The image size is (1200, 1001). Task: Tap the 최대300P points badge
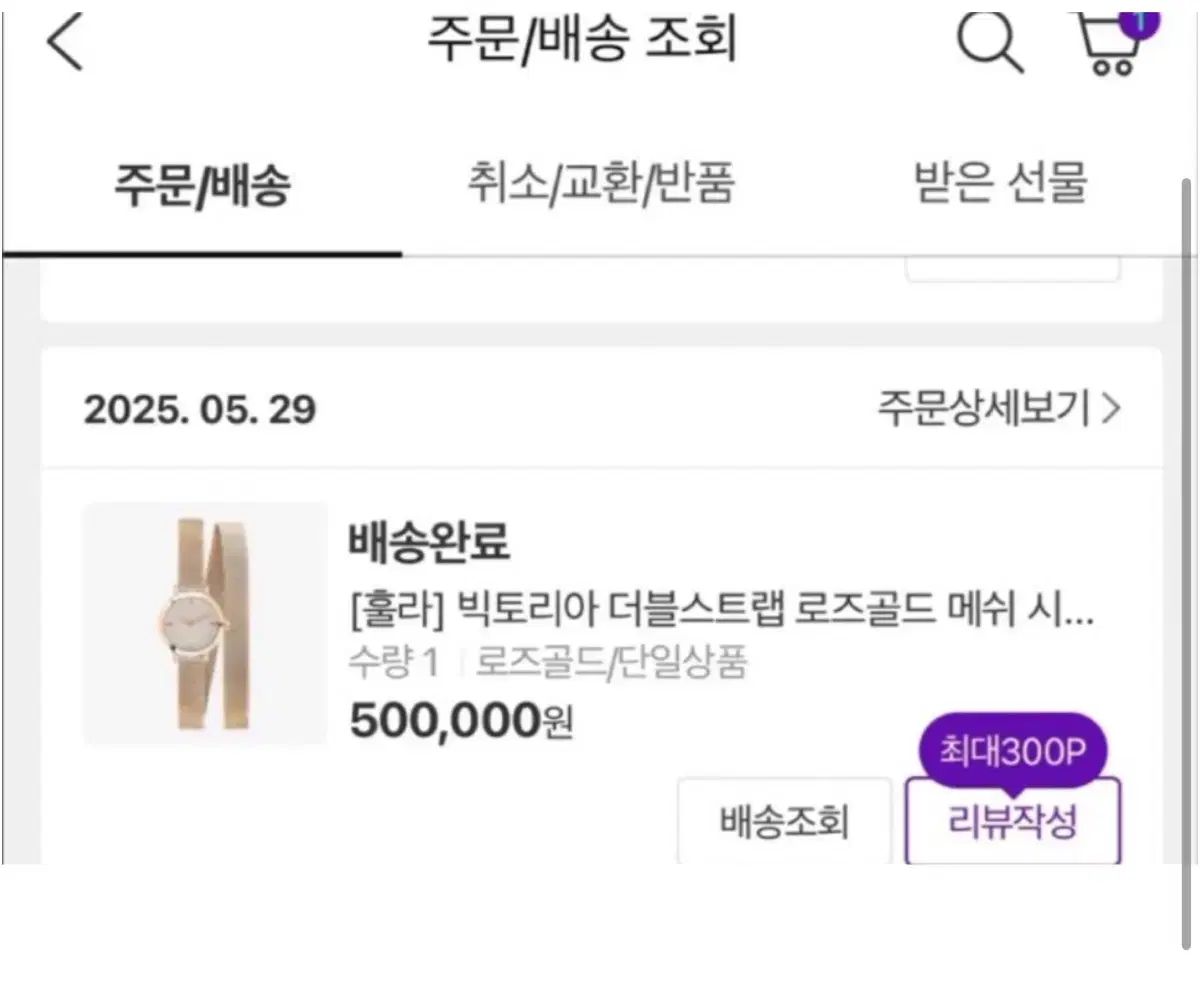(1011, 750)
